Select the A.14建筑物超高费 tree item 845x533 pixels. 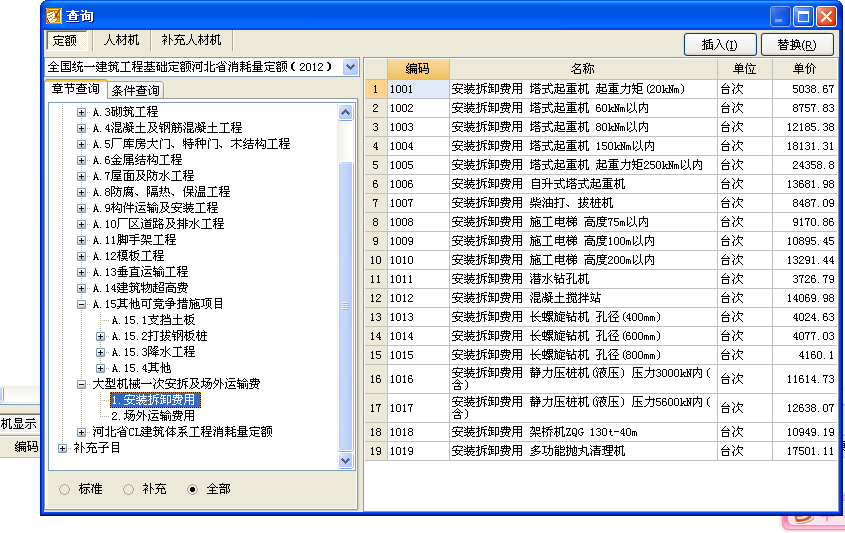(140, 288)
